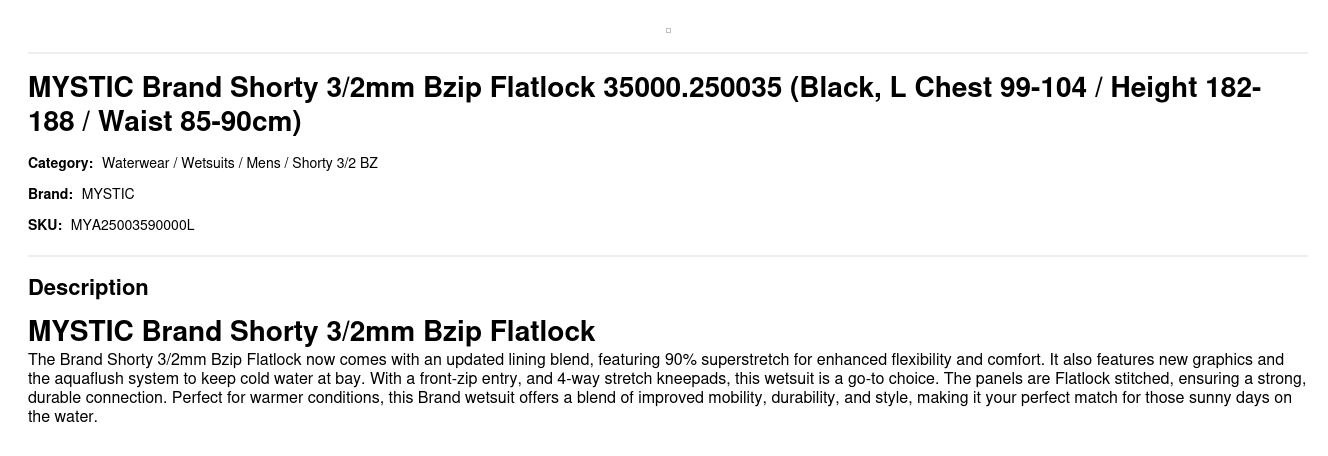This screenshot has height=456, width=1328.
Task: Open the Waterwear category link
Action: (135, 163)
